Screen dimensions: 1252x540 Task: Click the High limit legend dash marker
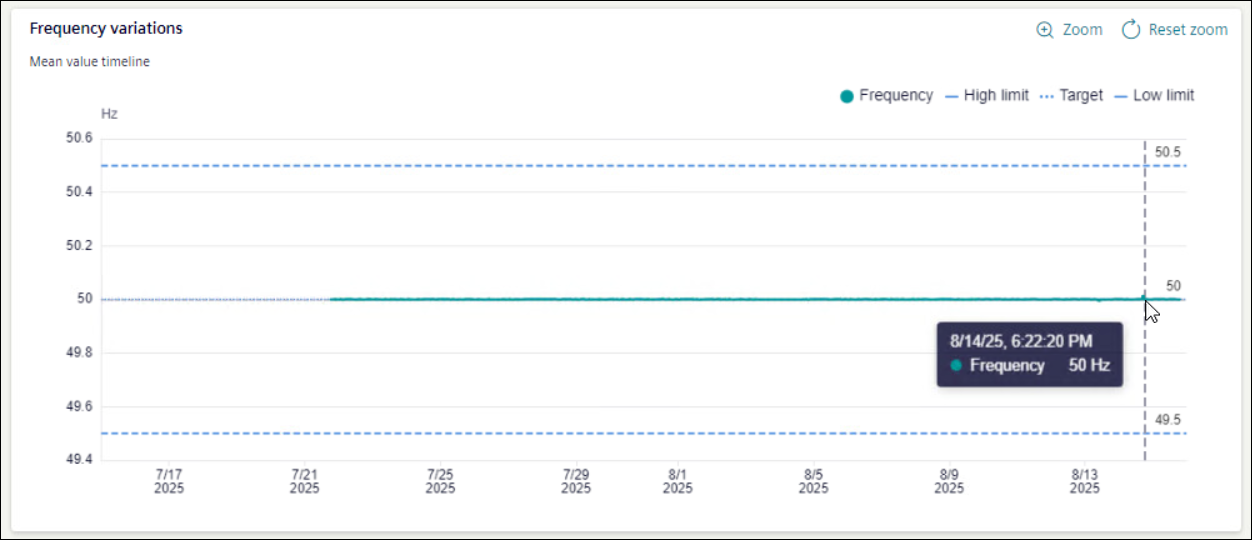point(952,96)
